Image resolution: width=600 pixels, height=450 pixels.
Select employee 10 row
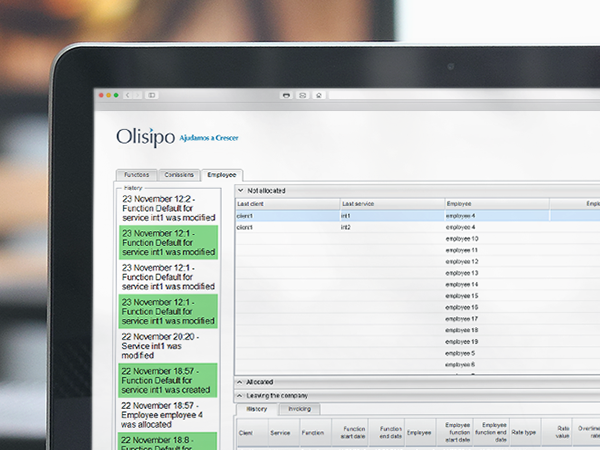point(417,239)
